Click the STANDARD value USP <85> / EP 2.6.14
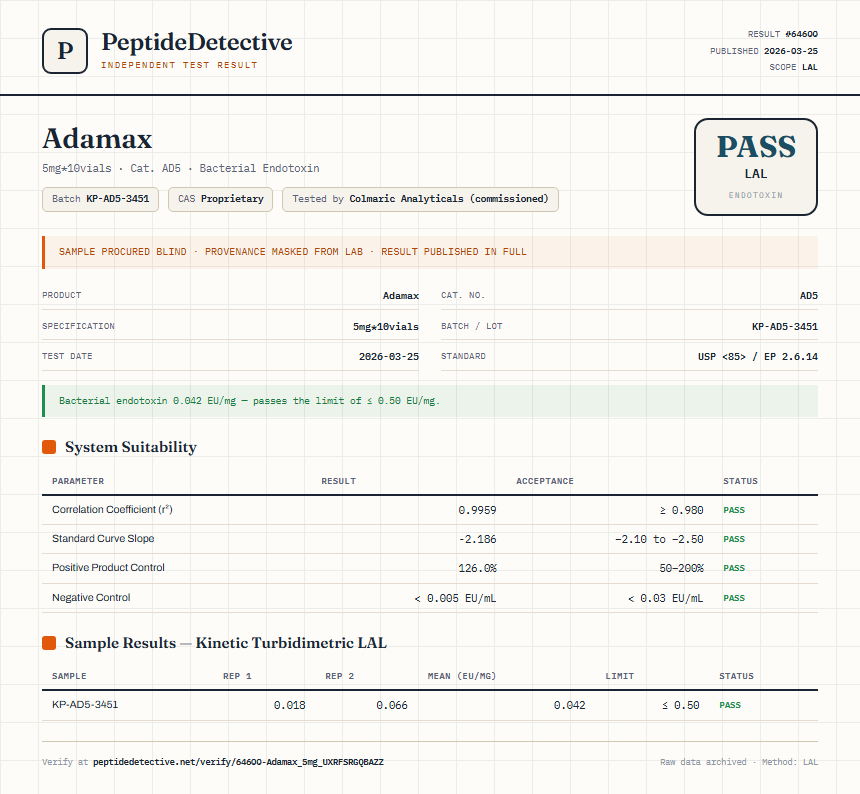This screenshot has width=860, height=794. (x=758, y=356)
